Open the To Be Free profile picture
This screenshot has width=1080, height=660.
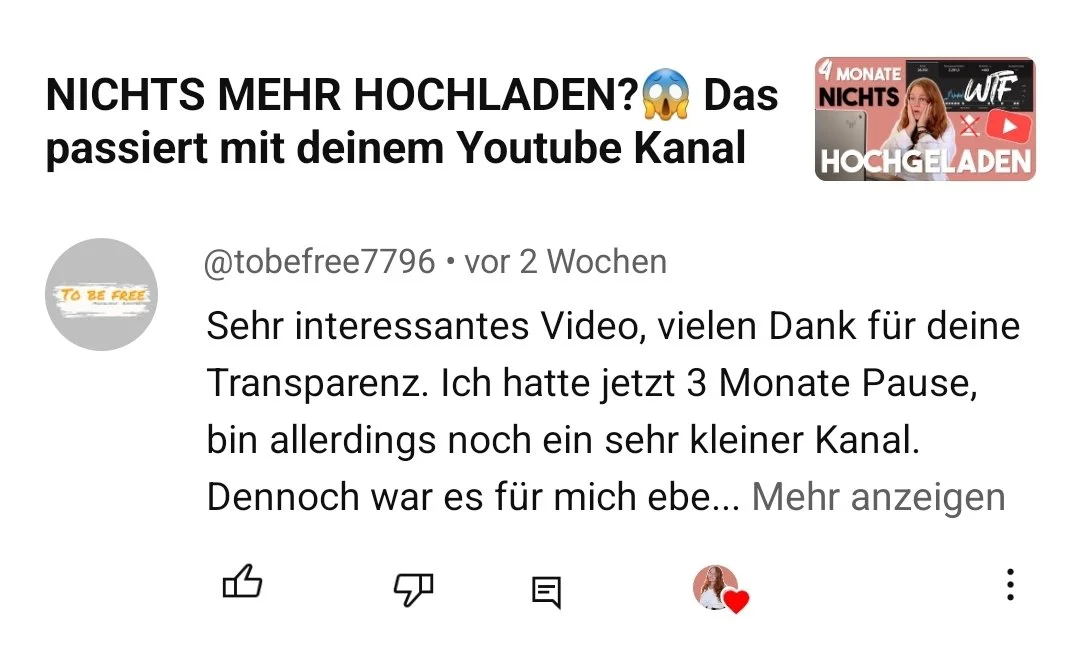tap(101, 294)
